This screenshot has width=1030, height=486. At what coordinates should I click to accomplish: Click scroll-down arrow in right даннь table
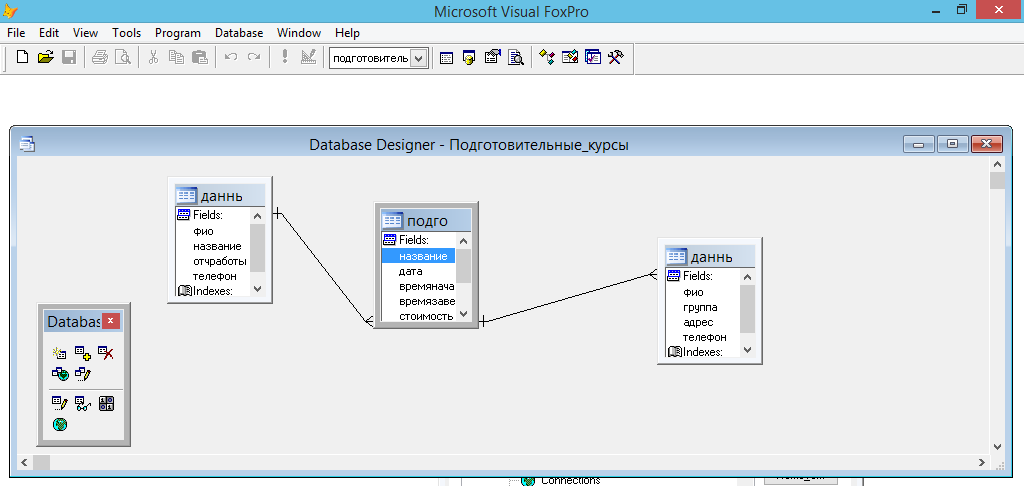click(748, 349)
